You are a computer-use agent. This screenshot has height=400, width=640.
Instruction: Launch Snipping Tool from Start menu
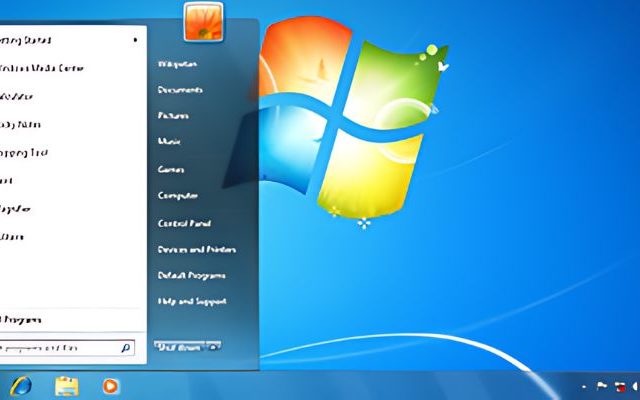[x=24, y=153]
